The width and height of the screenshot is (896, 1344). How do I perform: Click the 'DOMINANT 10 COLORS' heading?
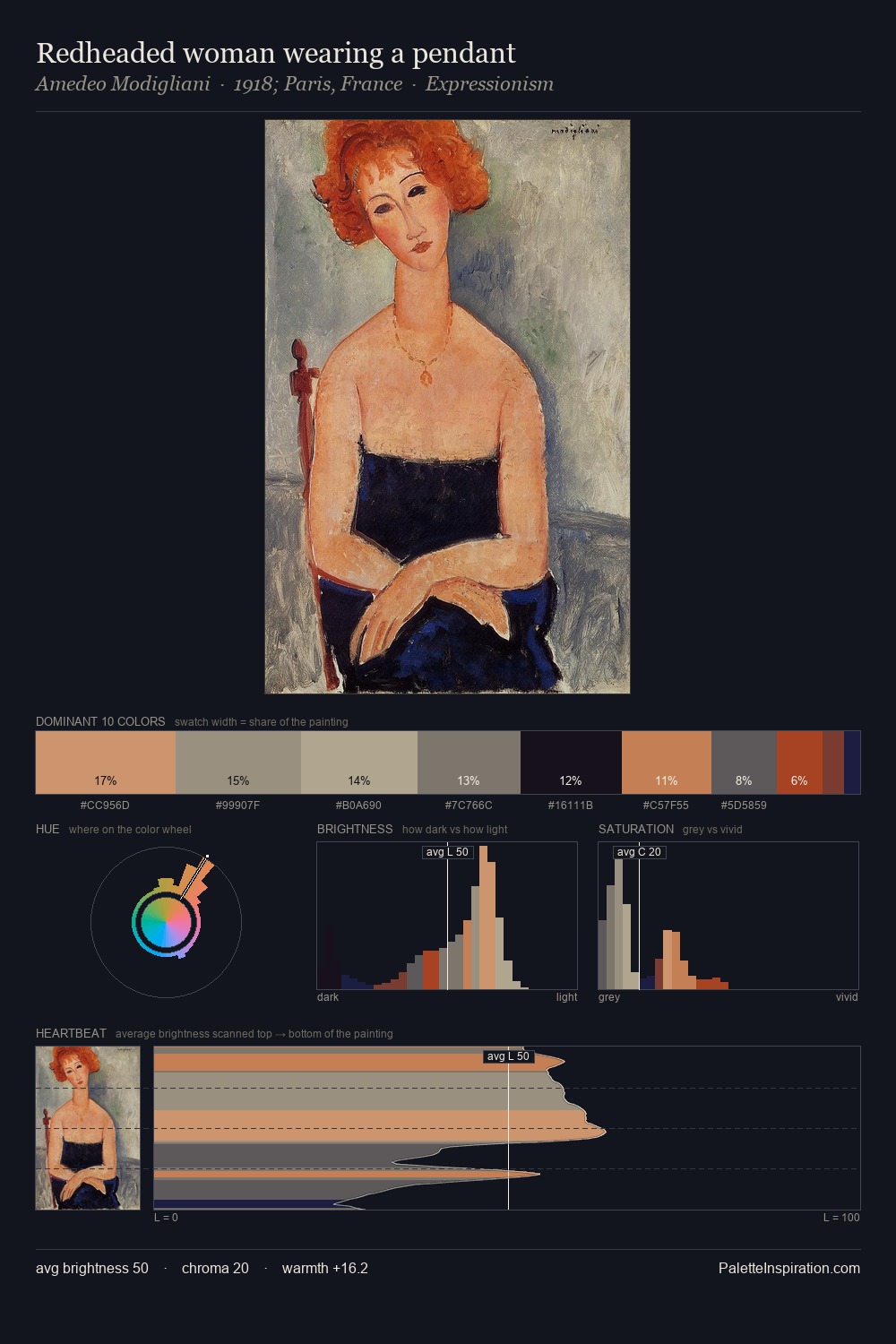click(x=100, y=721)
